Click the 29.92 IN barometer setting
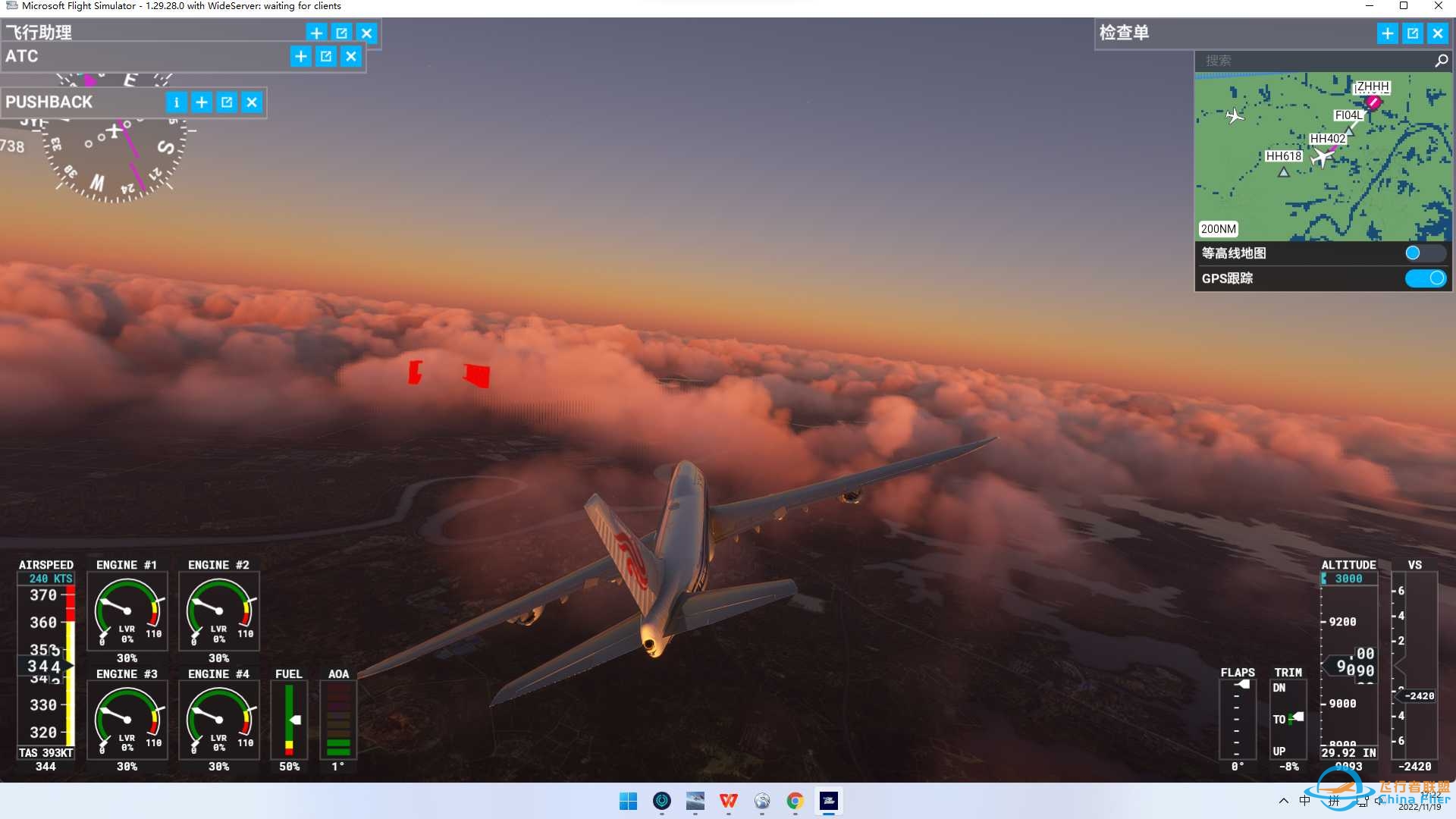1456x819 pixels. click(1348, 753)
